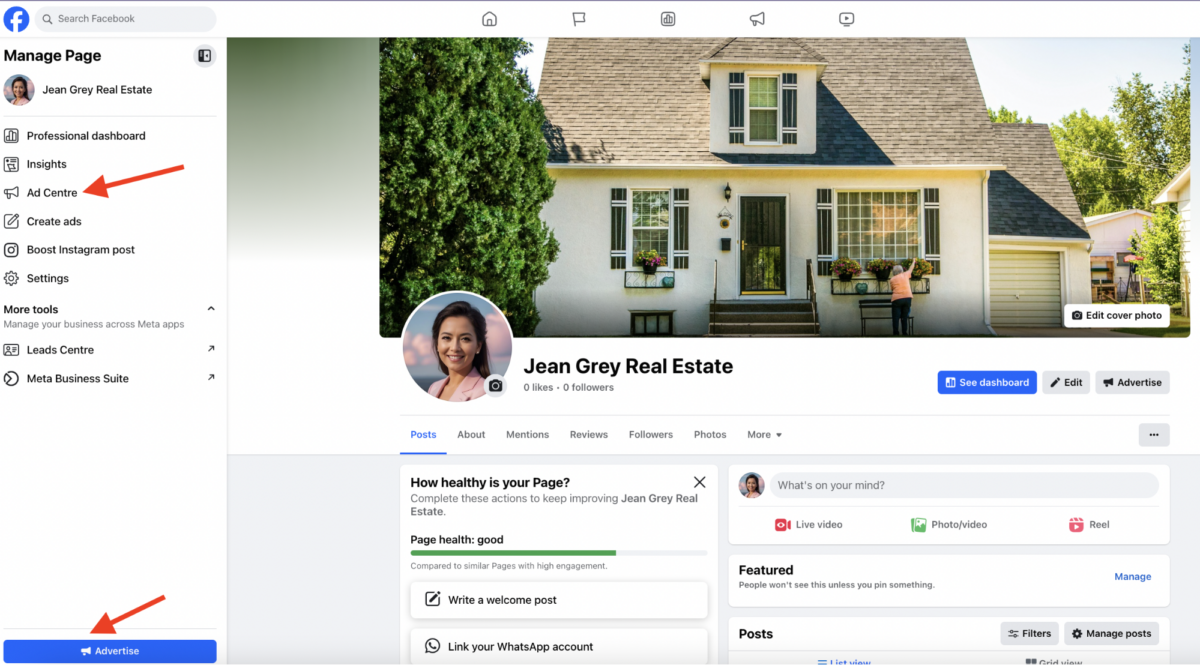Collapse the Manage Page sidebar

coord(204,56)
